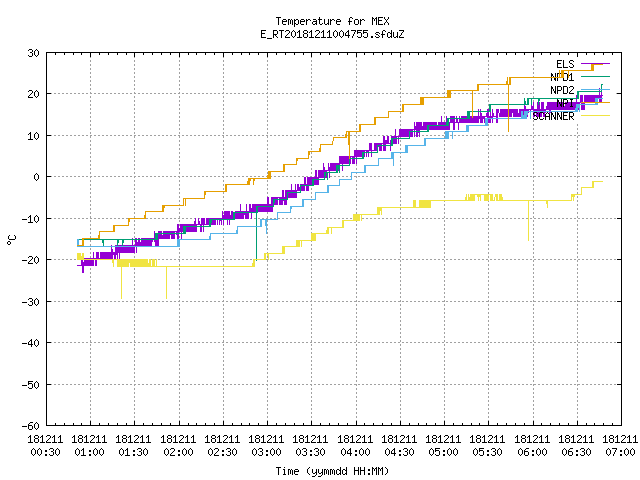Click the NPD2 legend label

562,90
